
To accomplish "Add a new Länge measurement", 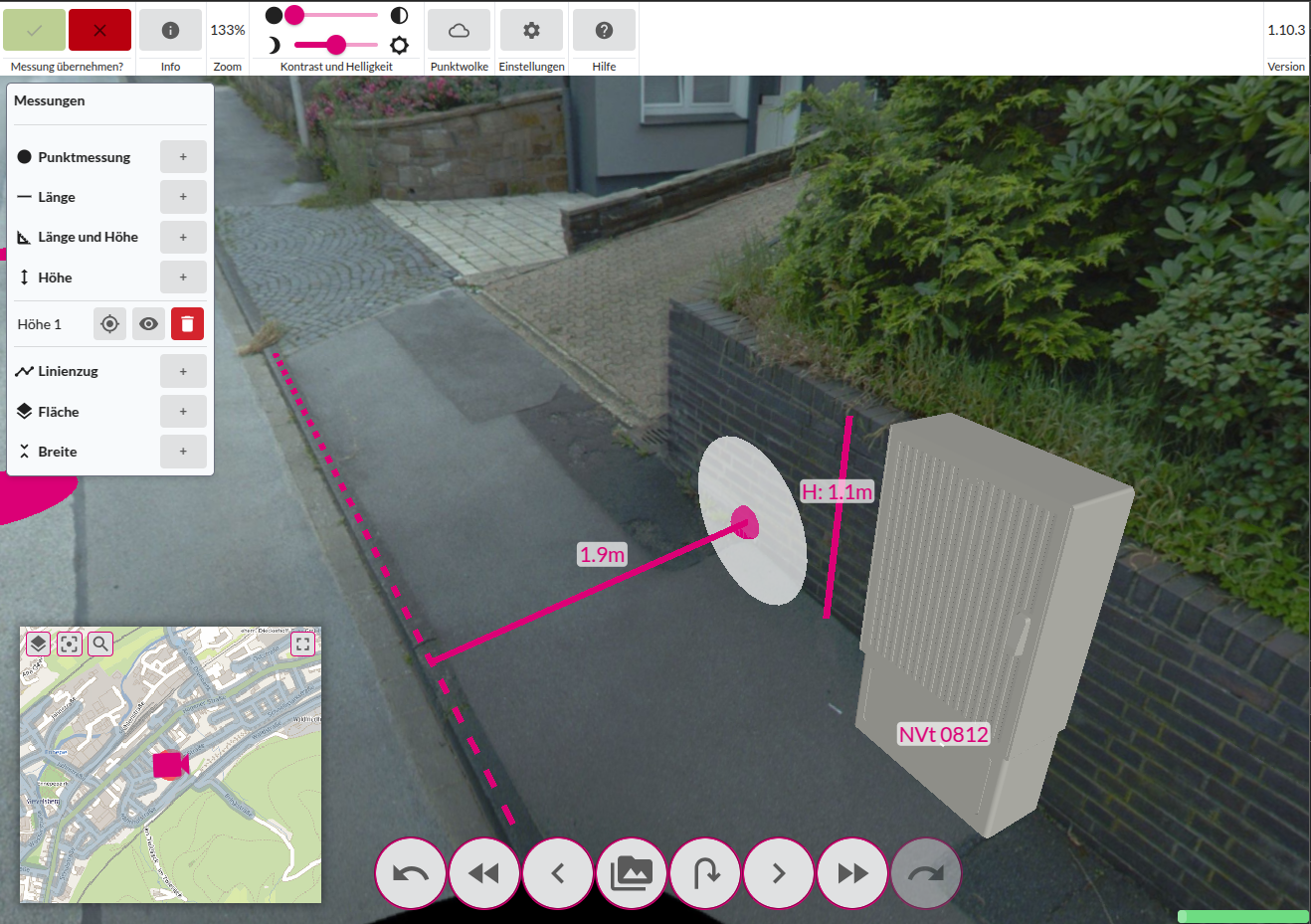I will [183, 197].
